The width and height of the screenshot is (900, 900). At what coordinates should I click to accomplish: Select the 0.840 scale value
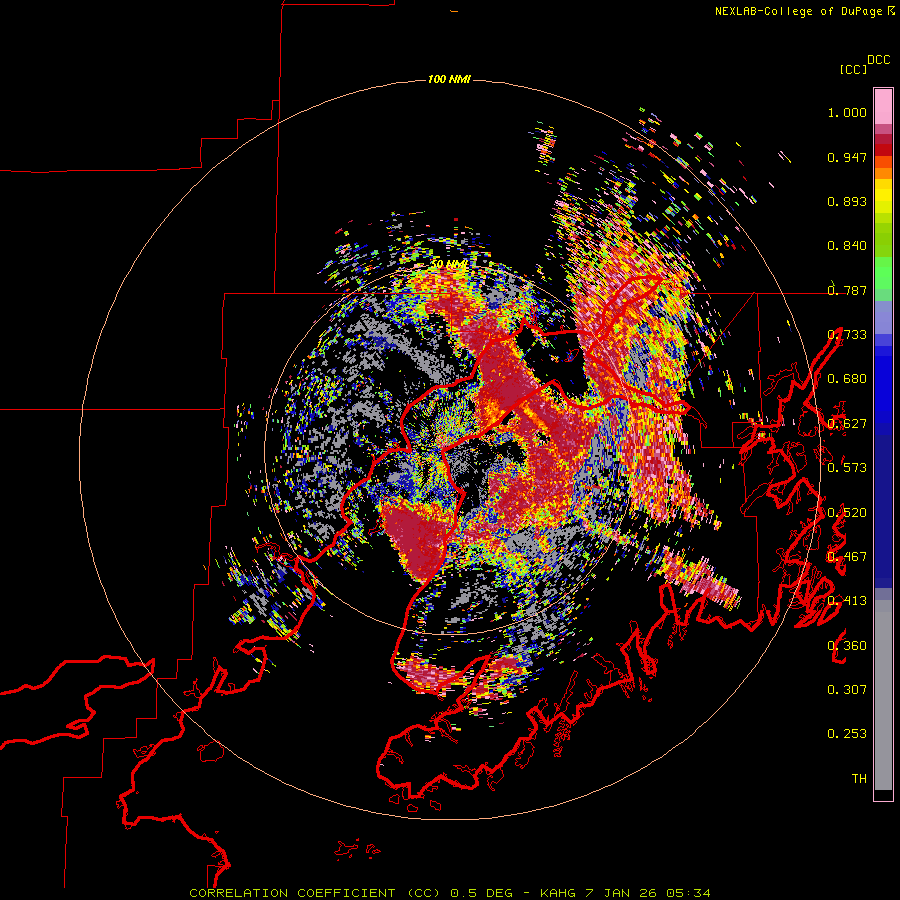point(847,246)
